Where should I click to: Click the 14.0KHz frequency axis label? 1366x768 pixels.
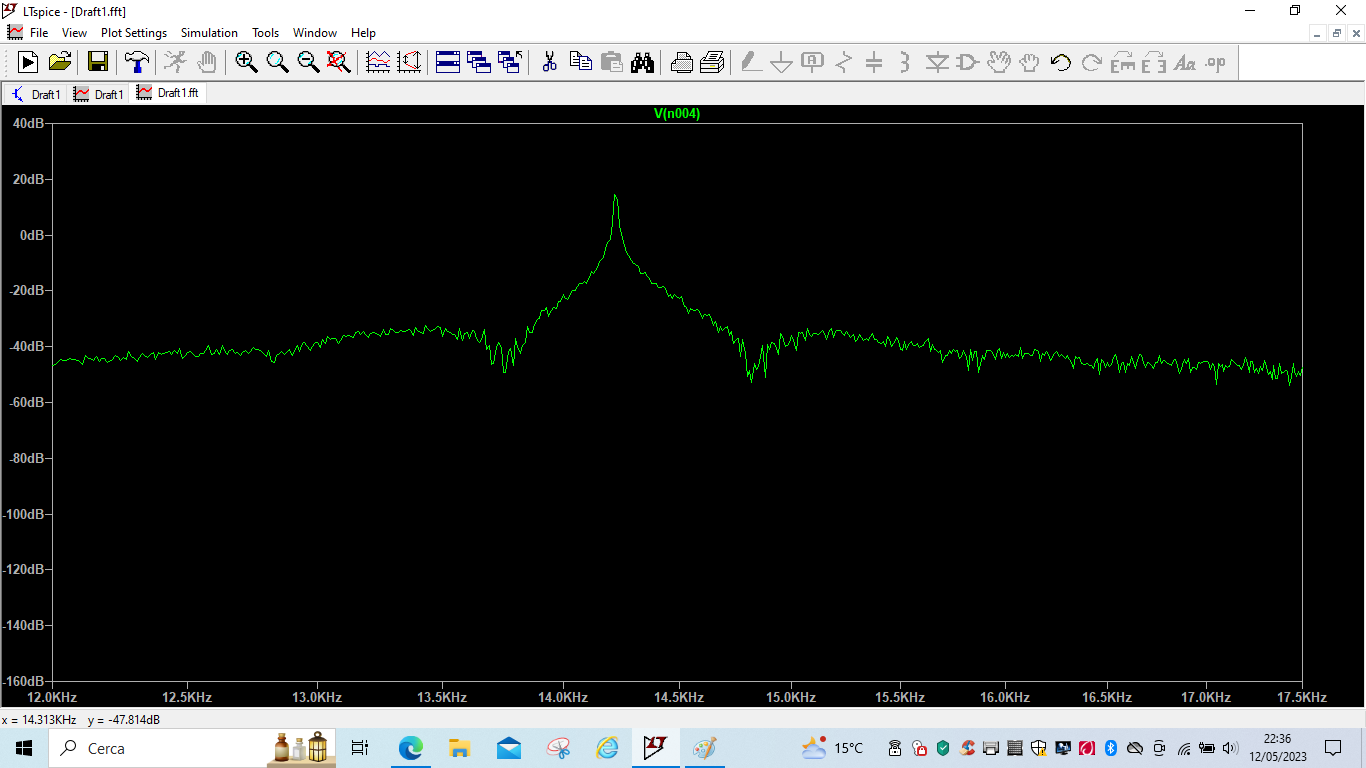(563, 697)
